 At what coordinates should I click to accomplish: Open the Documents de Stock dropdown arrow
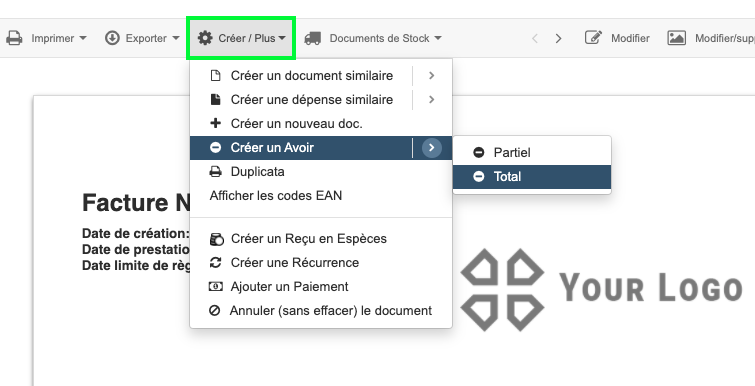point(438,38)
